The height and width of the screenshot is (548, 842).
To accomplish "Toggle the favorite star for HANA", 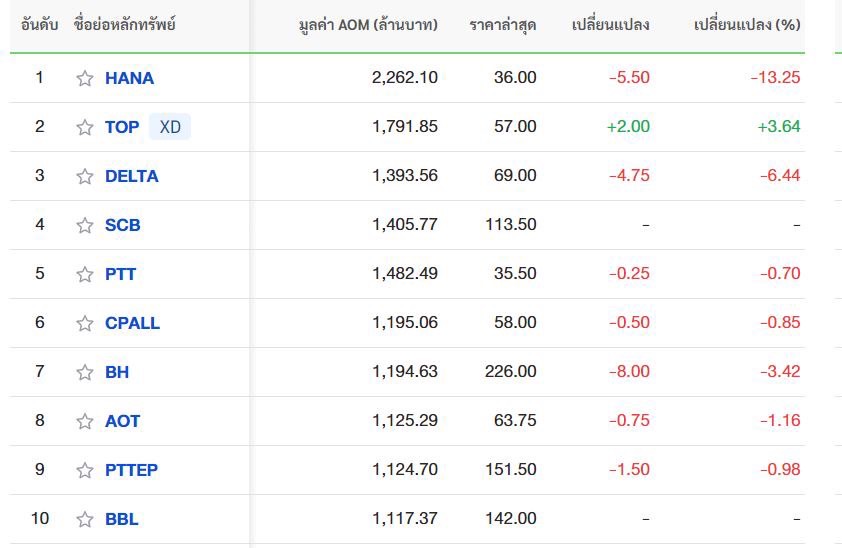I will (x=84, y=78).
